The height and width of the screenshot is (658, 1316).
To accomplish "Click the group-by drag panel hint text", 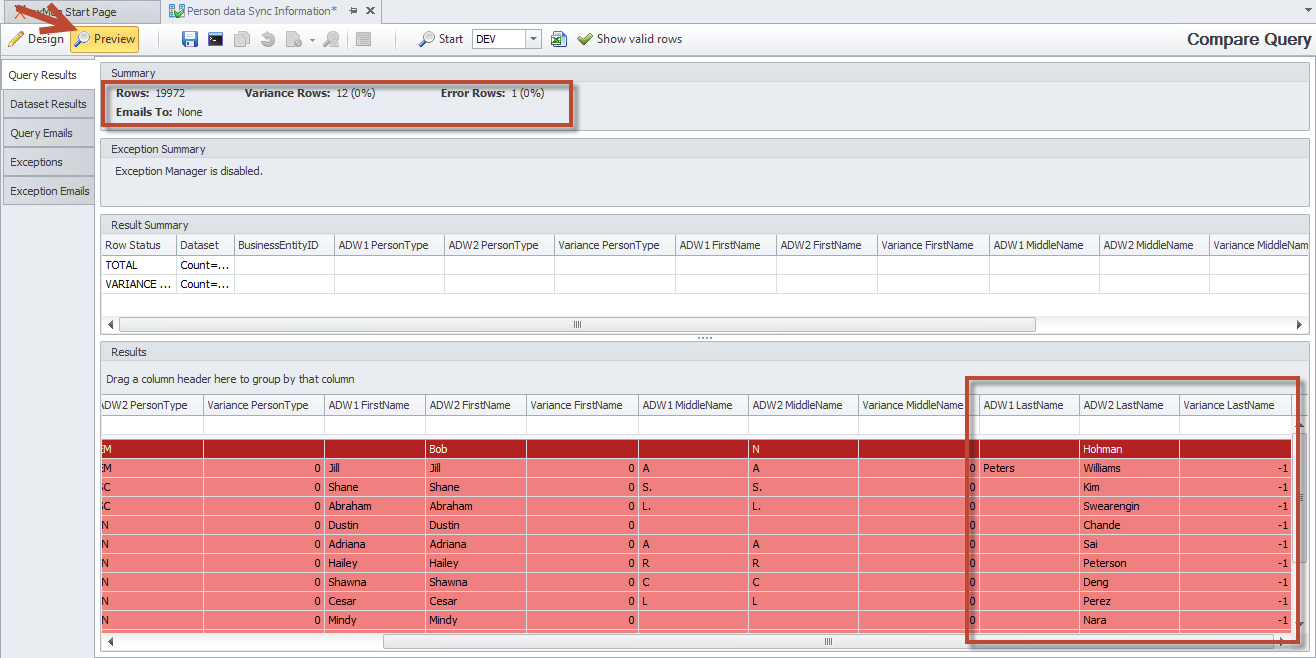I will pos(230,379).
